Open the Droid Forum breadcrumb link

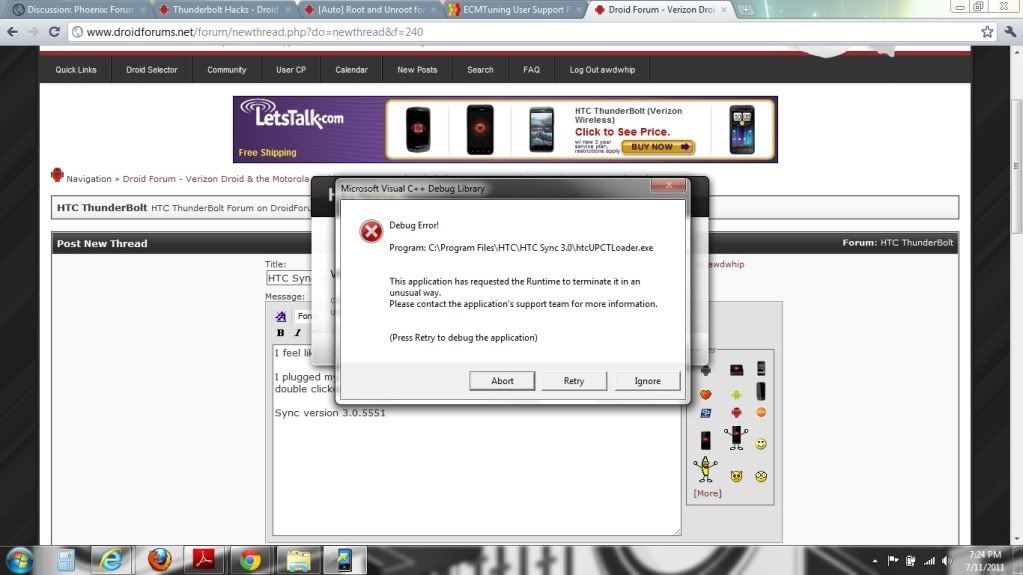click(215, 179)
